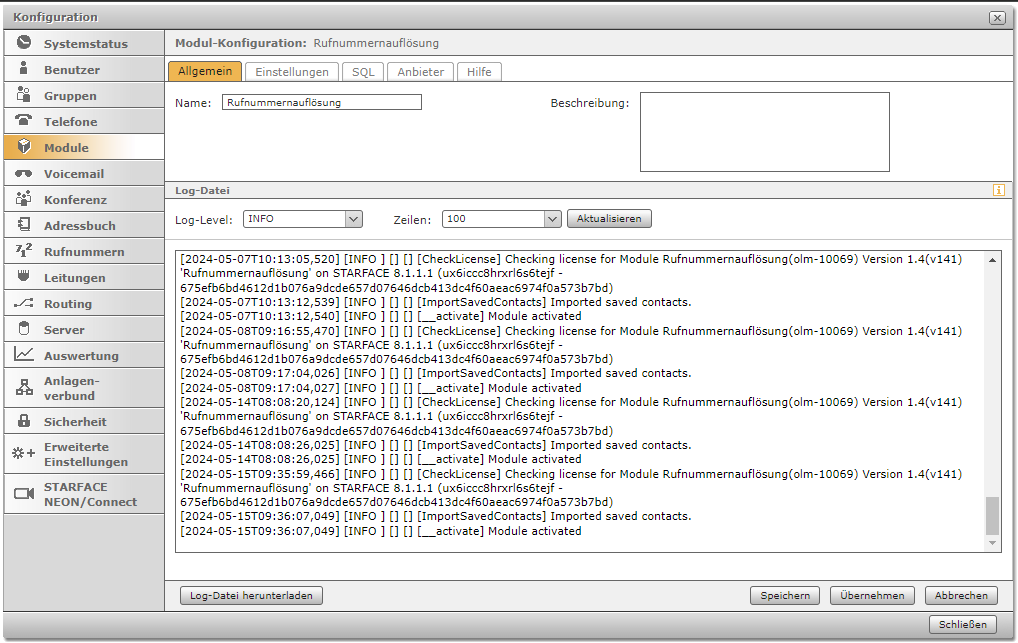Switch to the Anbieter tab
1018x643 pixels.
[x=421, y=72]
